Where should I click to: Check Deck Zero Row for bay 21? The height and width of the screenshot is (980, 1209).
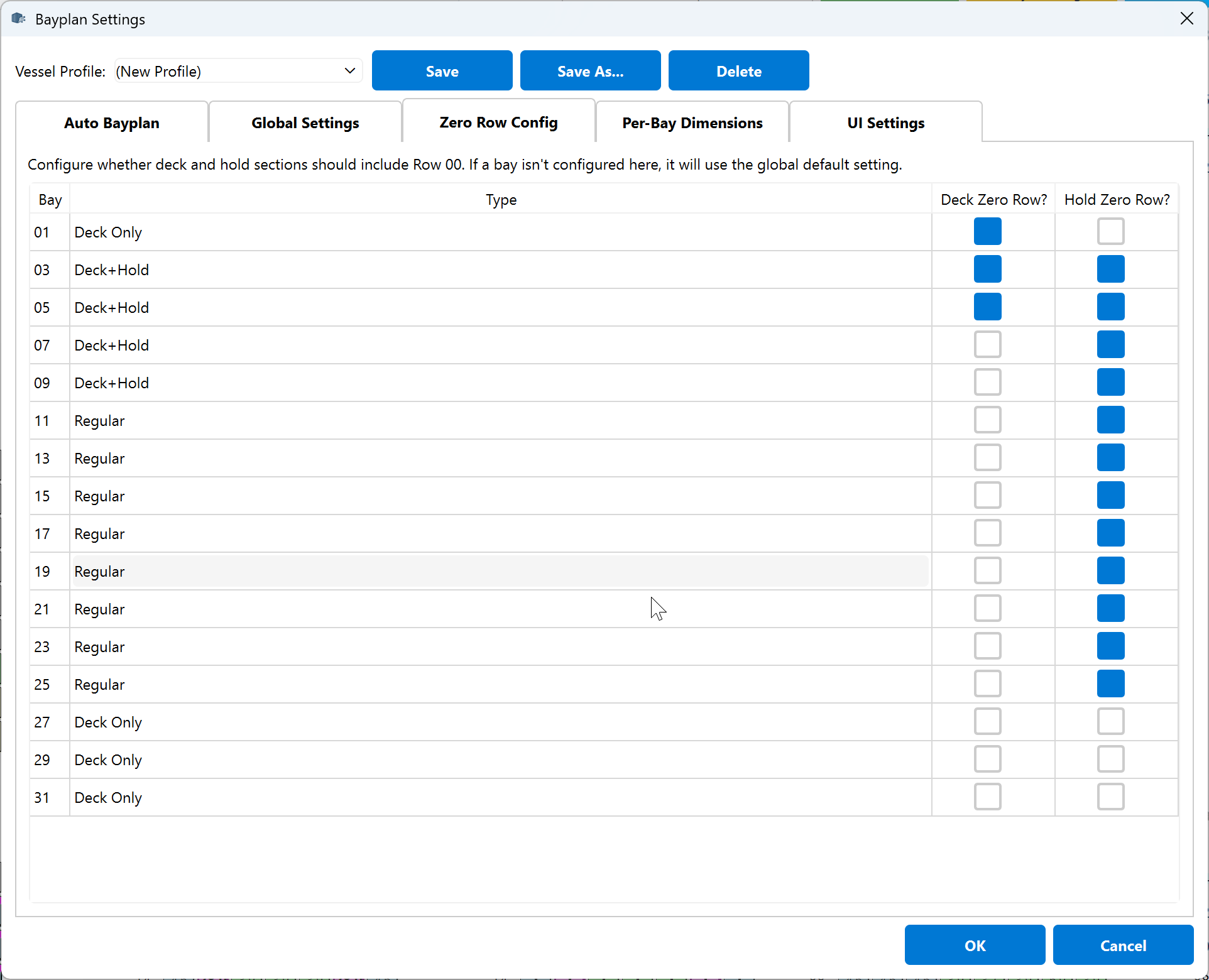[x=987, y=609]
